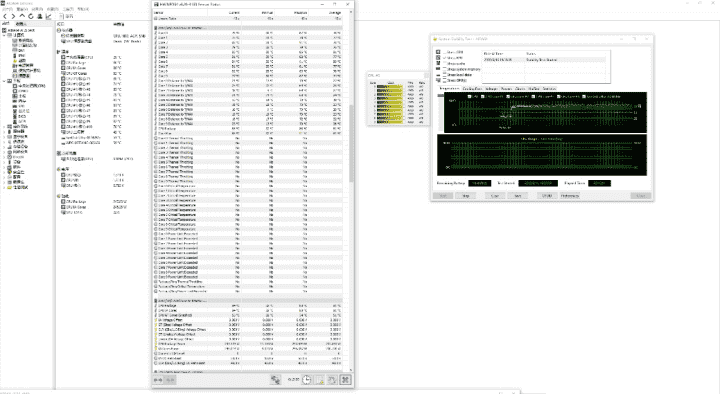Click the Preferences button in stability test

(570, 196)
